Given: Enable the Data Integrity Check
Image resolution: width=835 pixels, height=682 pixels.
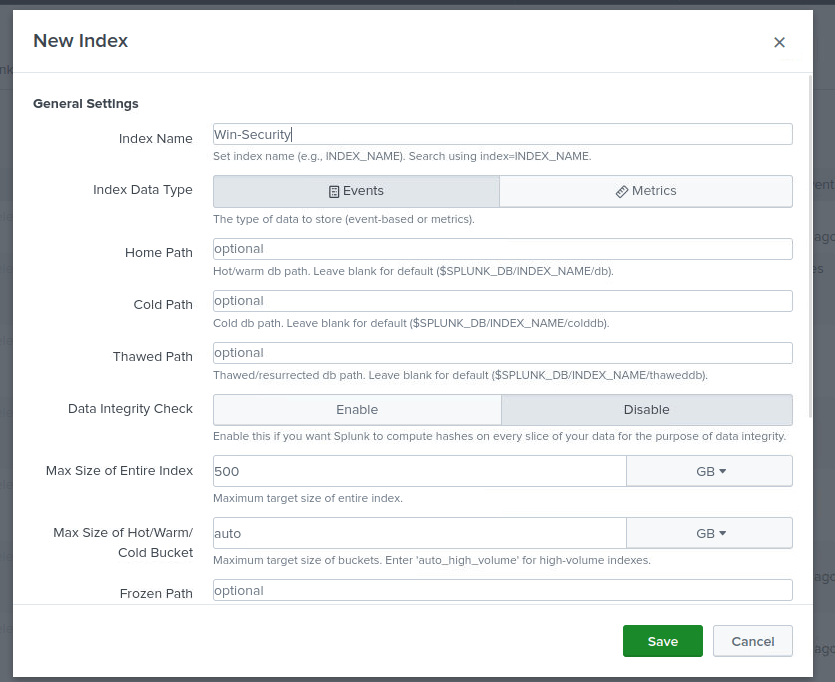Looking at the screenshot, I should (357, 410).
